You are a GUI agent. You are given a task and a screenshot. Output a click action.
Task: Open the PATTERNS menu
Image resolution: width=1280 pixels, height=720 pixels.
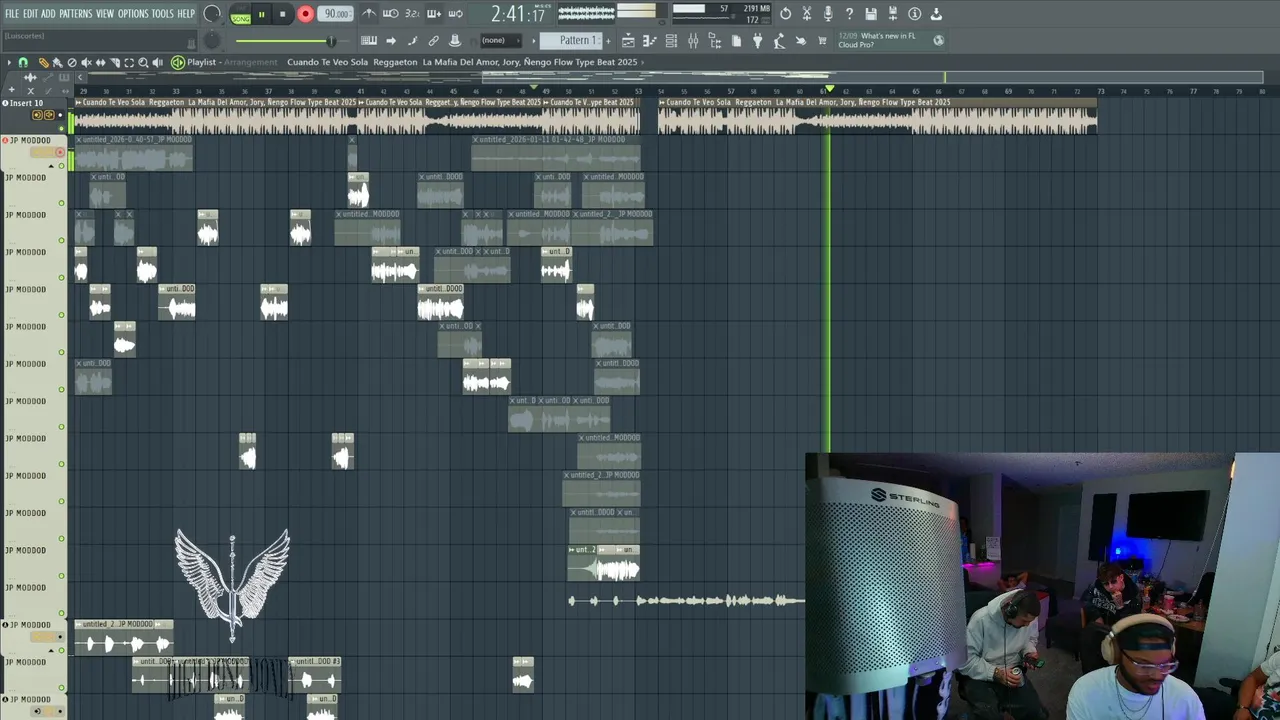point(75,14)
